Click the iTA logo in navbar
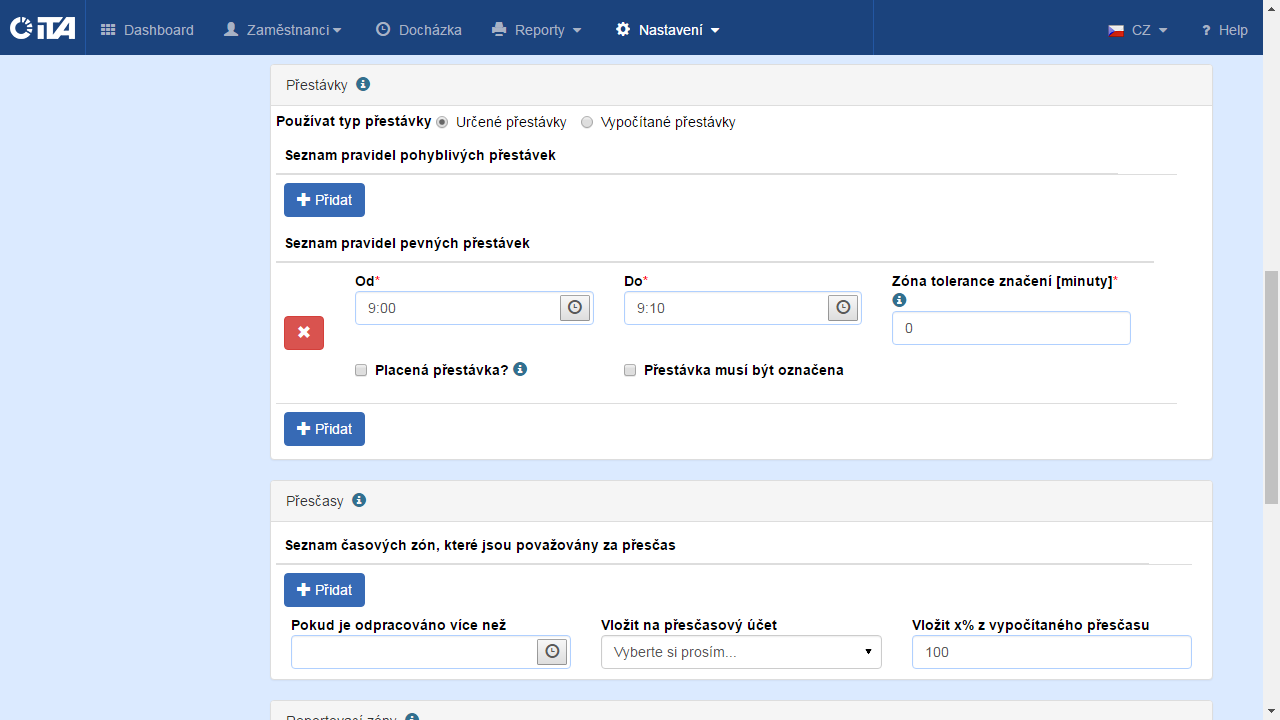The width and height of the screenshot is (1280, 720). click(x=42, y=28)
